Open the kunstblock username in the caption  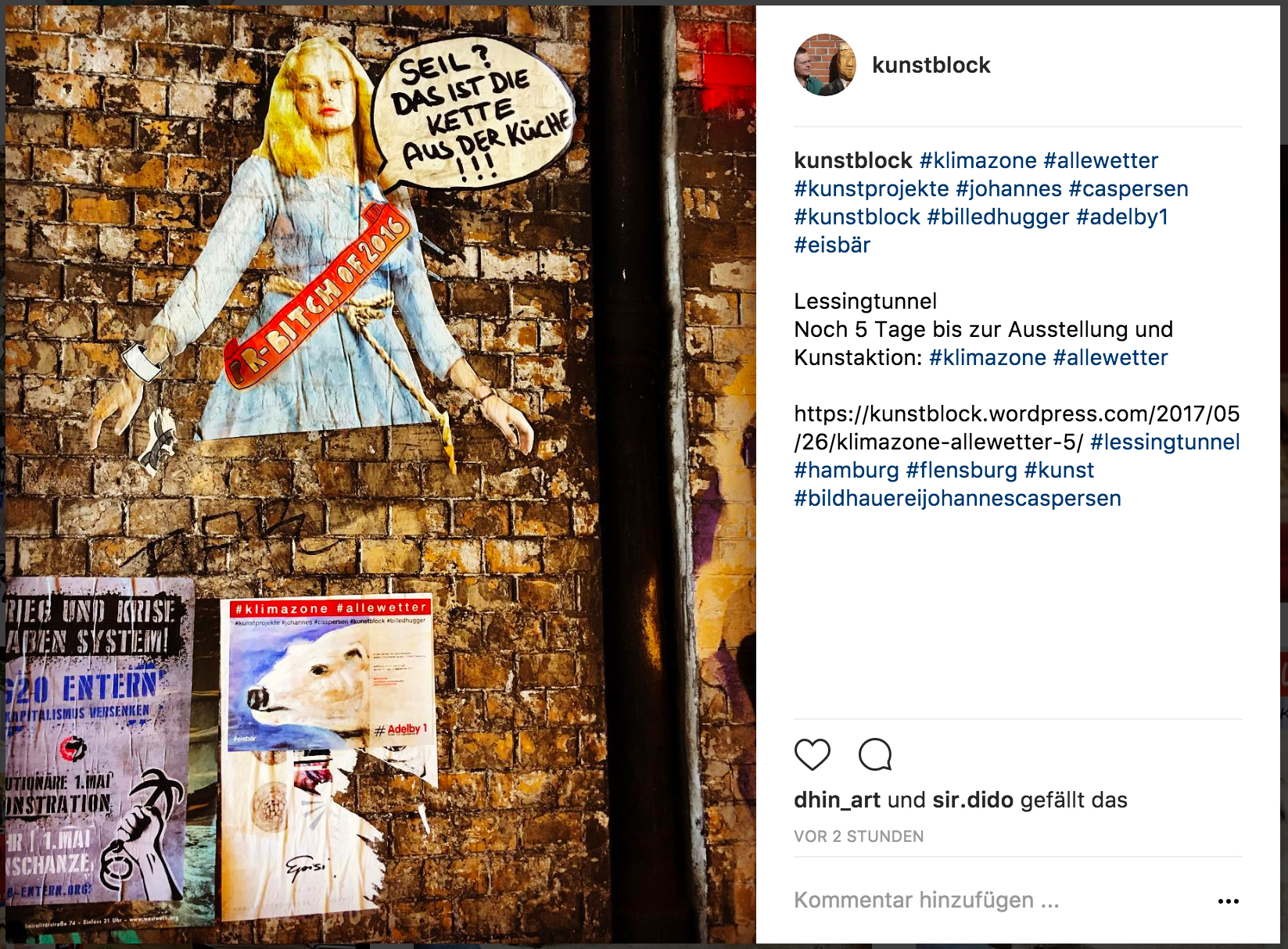pyautogui.click(x=852, y=160)
